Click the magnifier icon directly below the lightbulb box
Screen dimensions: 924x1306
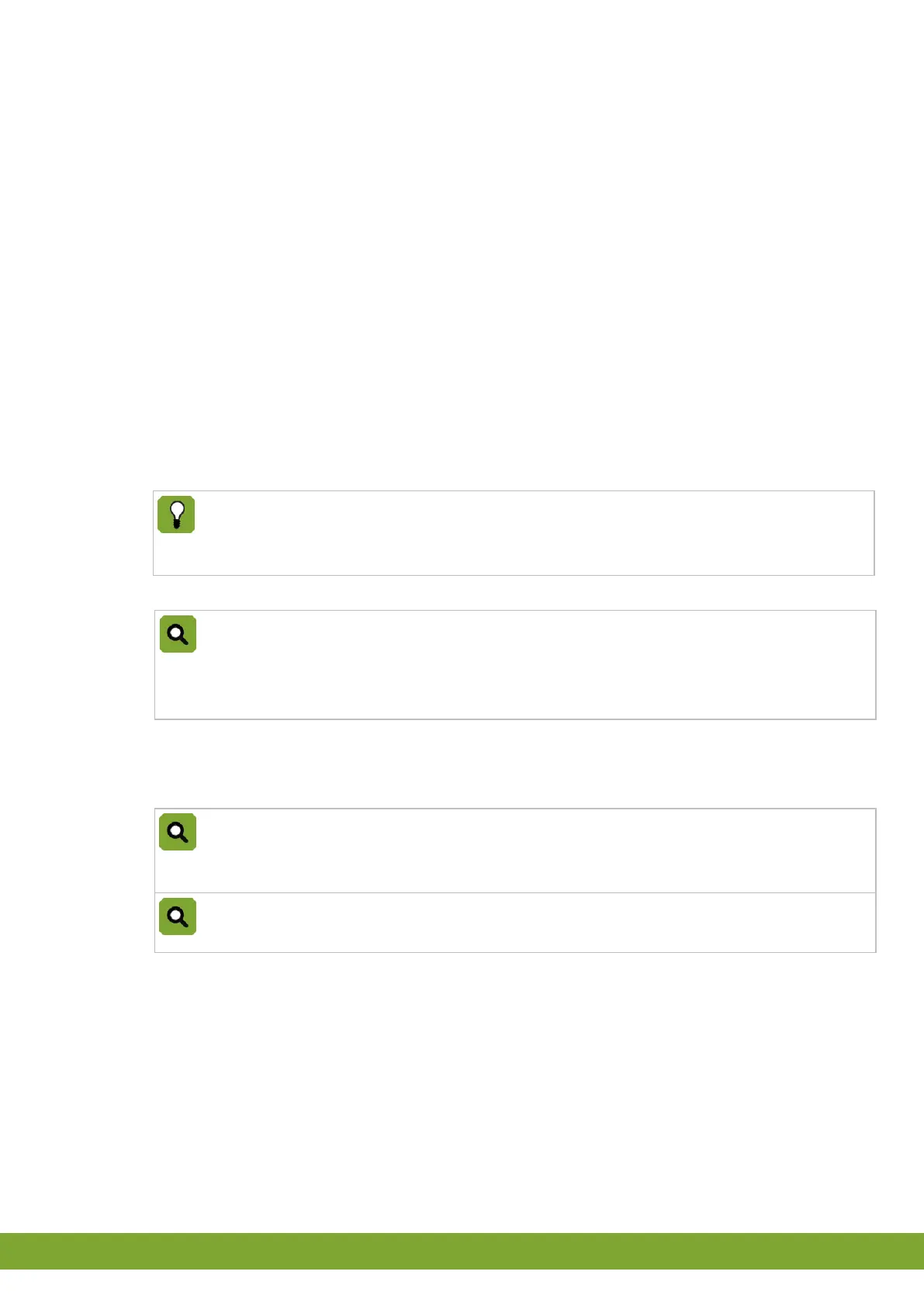pos(178,634)
